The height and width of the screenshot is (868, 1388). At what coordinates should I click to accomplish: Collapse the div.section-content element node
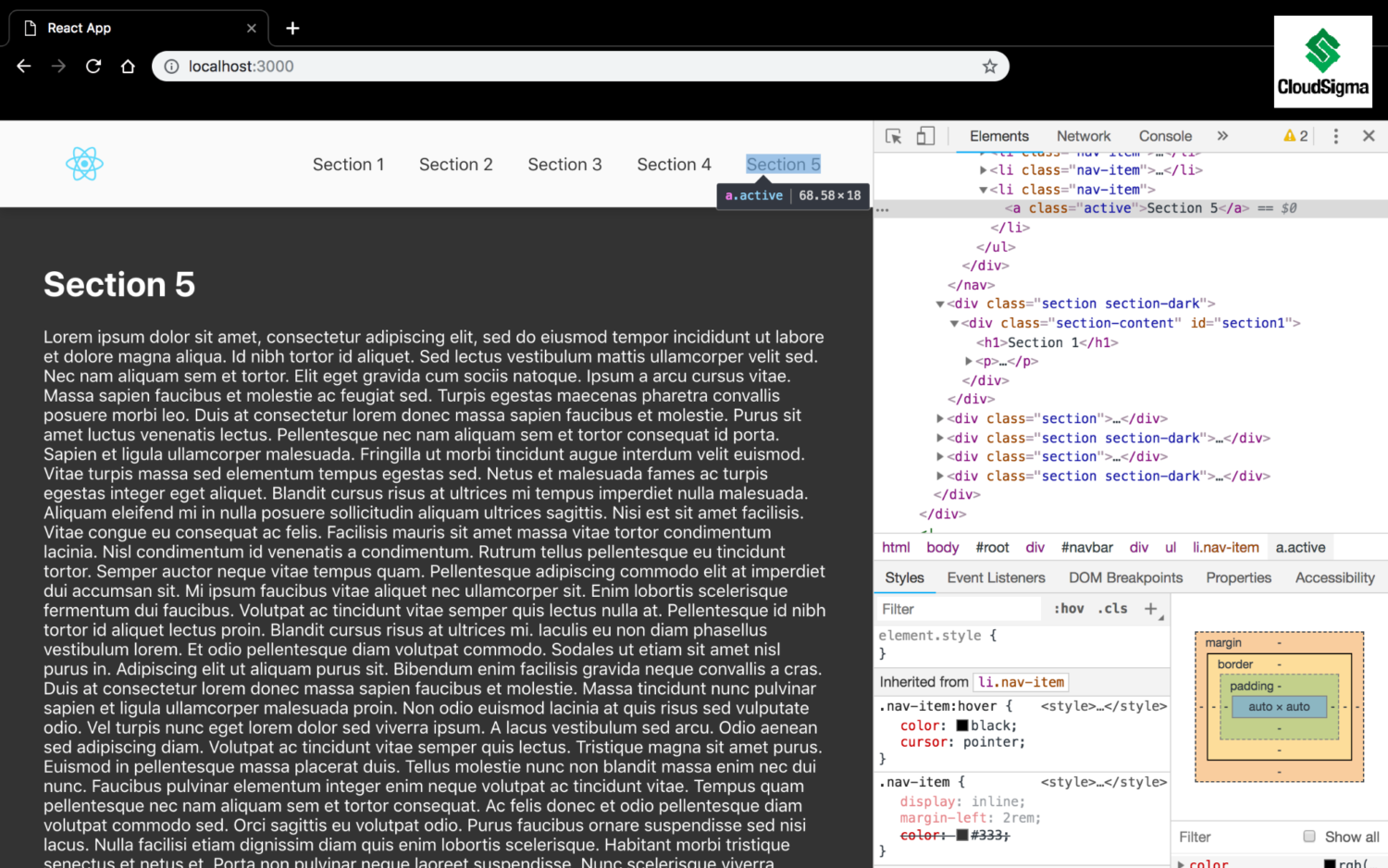coord(954,323)
